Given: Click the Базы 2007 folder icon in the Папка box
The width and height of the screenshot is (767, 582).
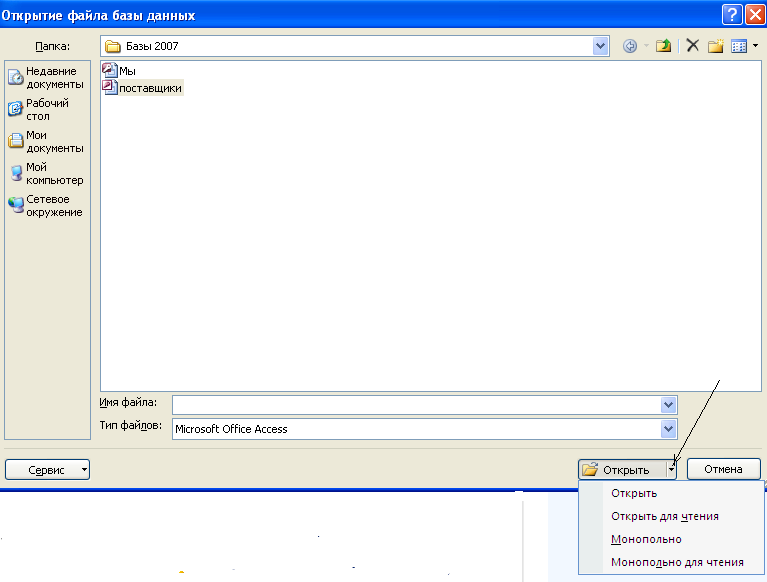Looking at the screenshot, I should [x=113, y=46].
